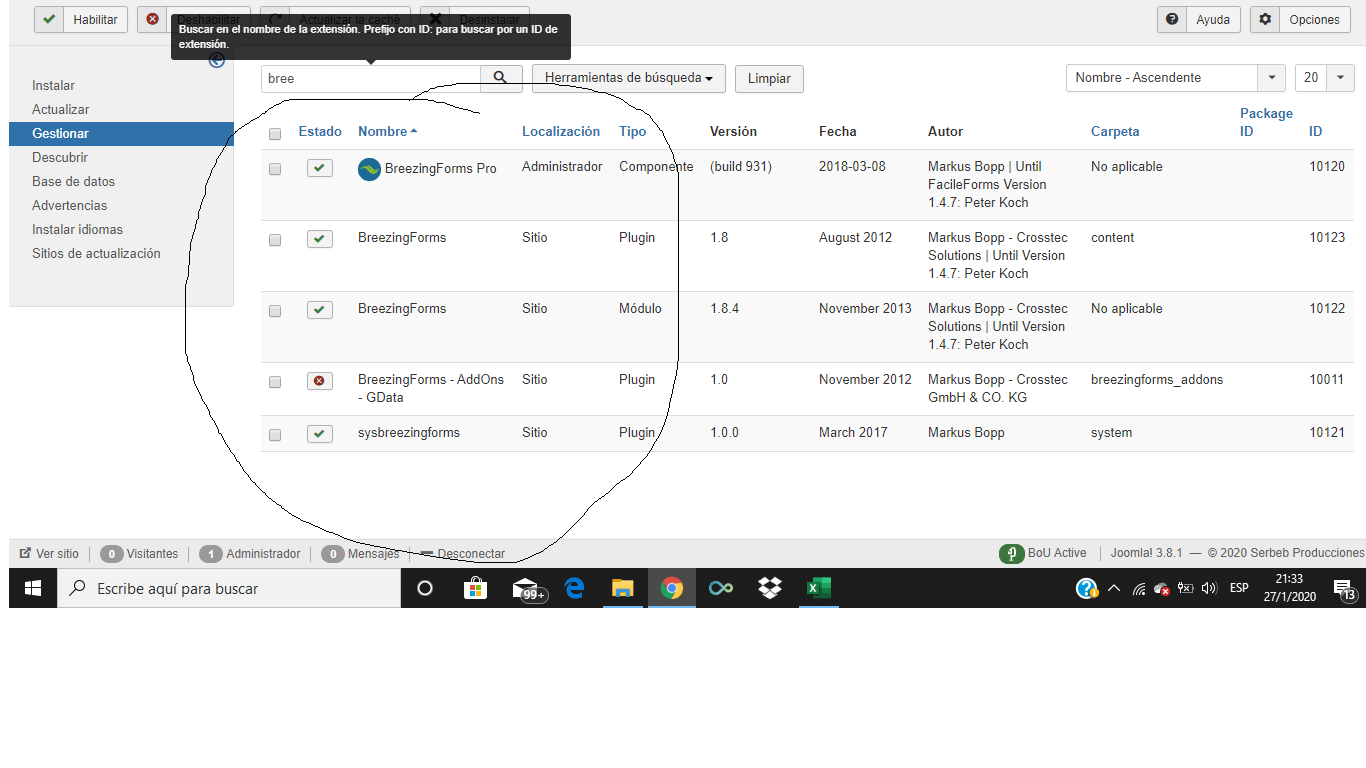The image size is (1366, 768).
Task: Click Desconectar logout link in footer
Action: (462, 554)
